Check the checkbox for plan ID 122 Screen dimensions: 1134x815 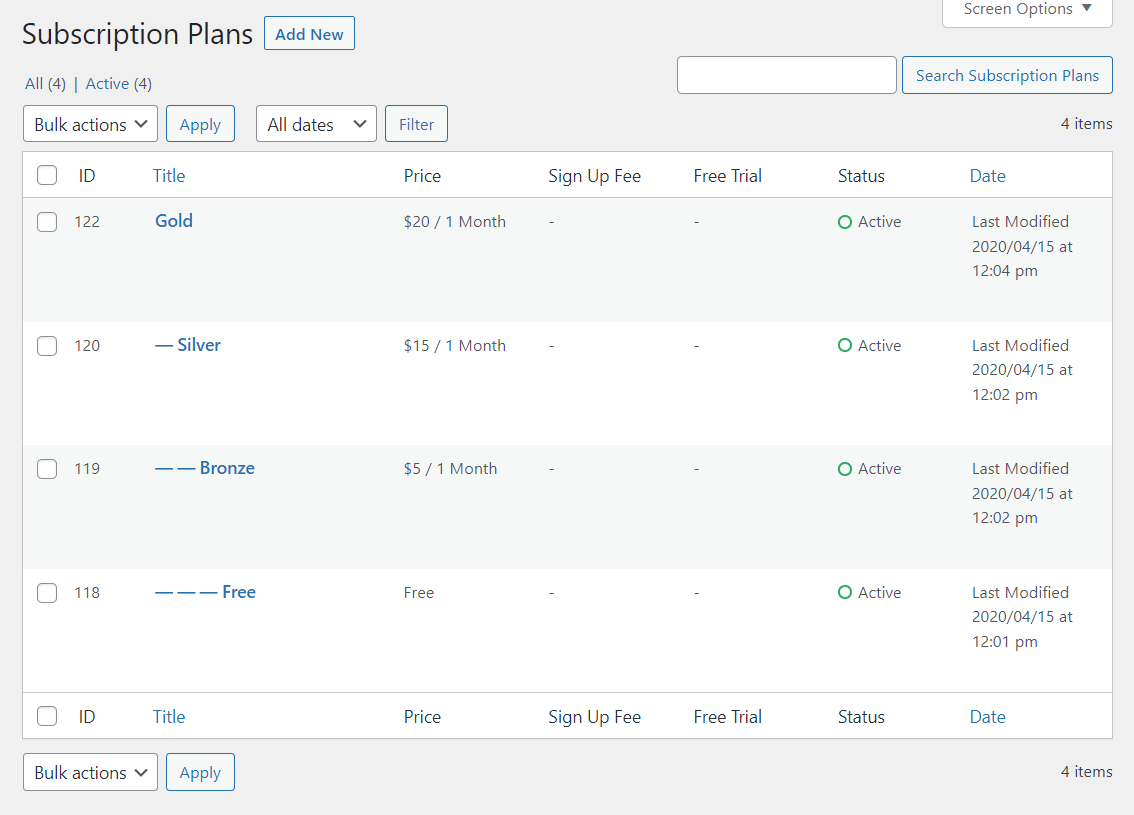pyautogui.click(x=46, y=221)
